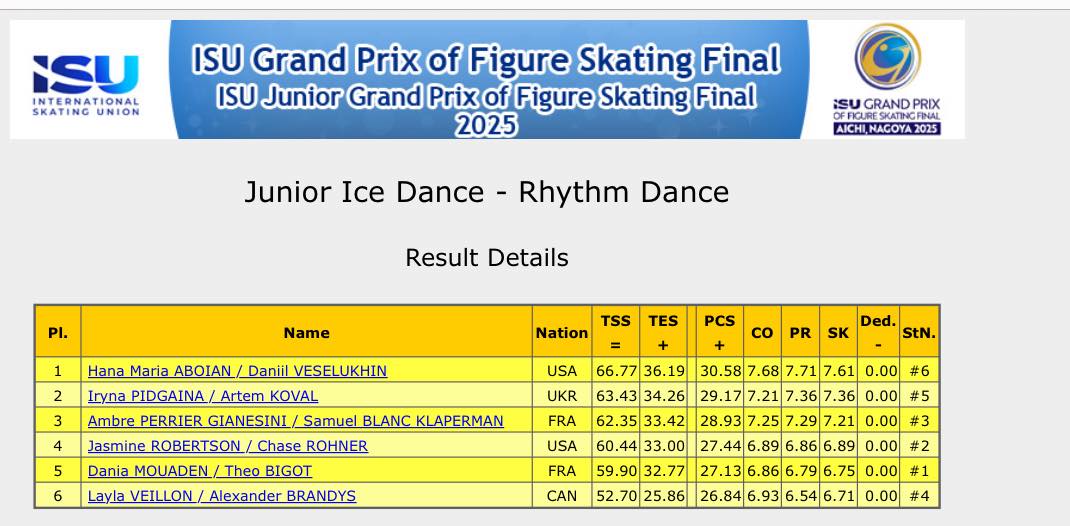Click the PCS column header

click(x=720, y=332)
